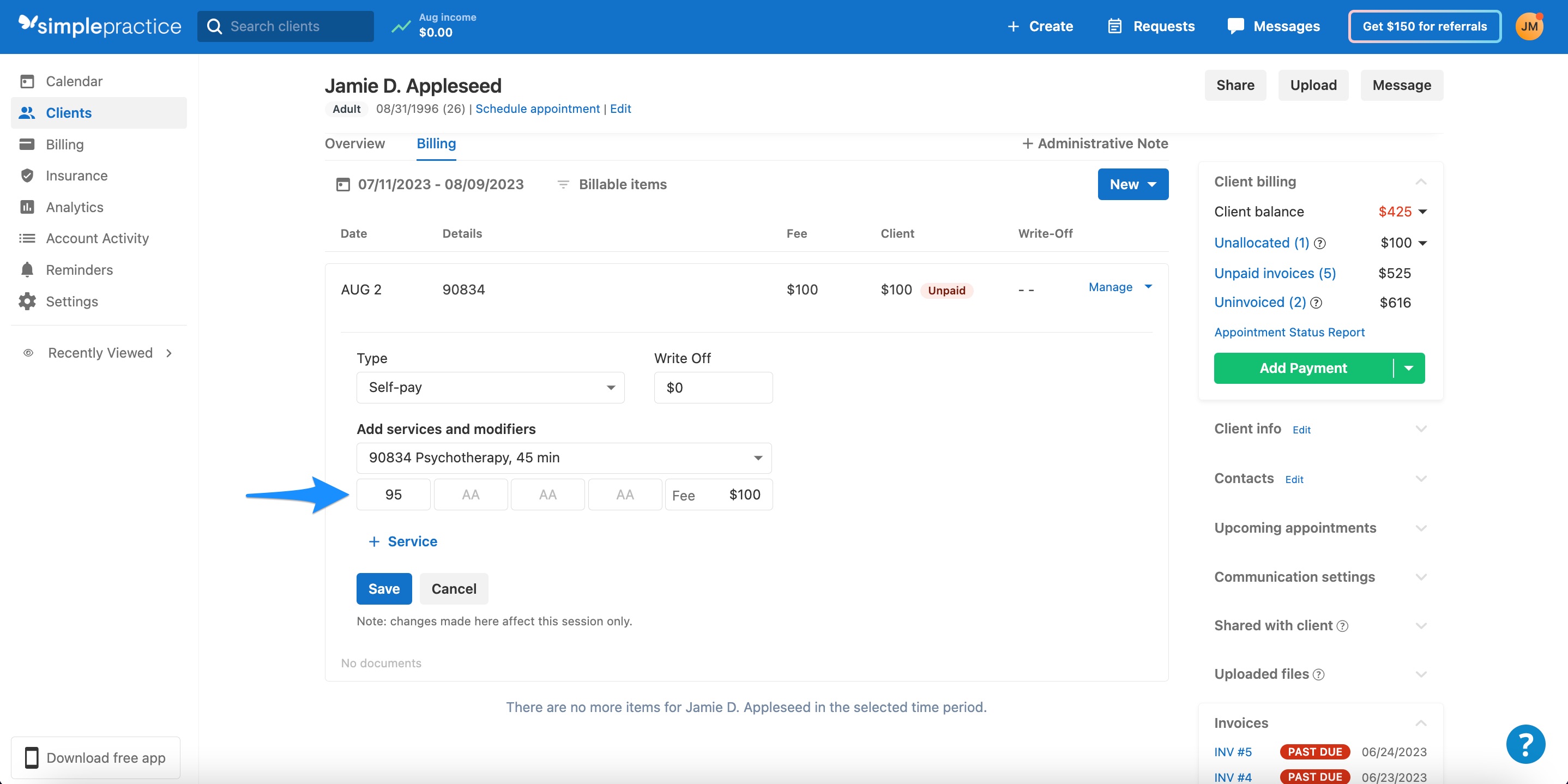The width and height of the screenshot is (1568, 784).
Task: Click the Write Off amount field
Action: click(x=713, y=387)
